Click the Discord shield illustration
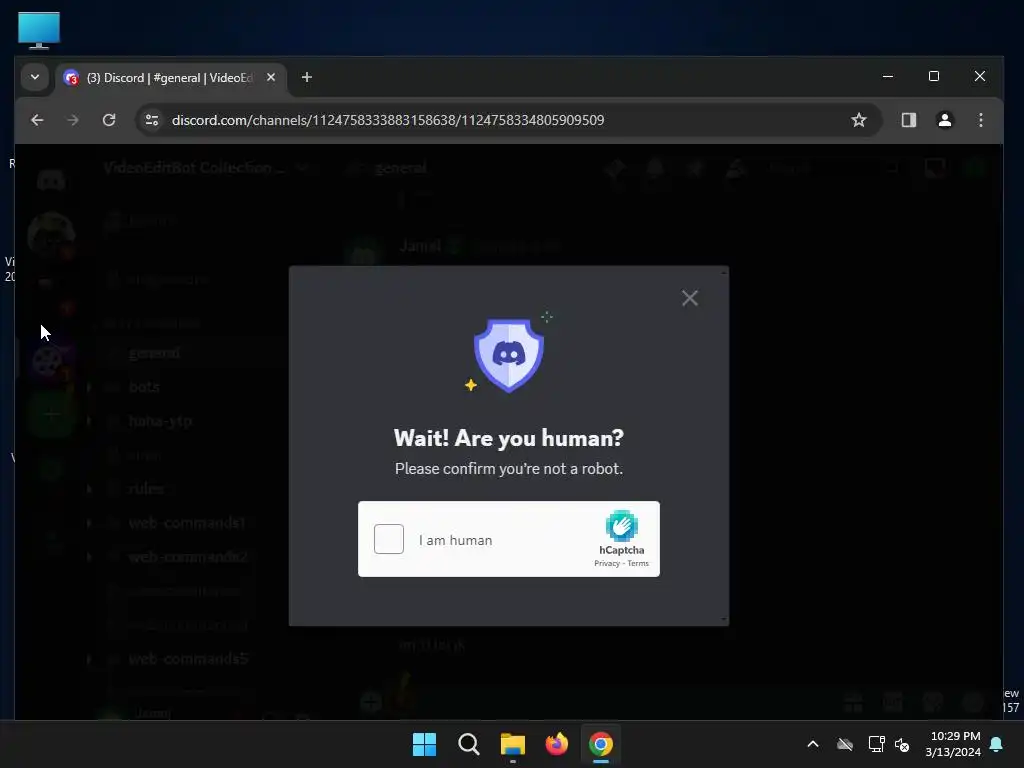1024x768 pixels. coord(508,355)
